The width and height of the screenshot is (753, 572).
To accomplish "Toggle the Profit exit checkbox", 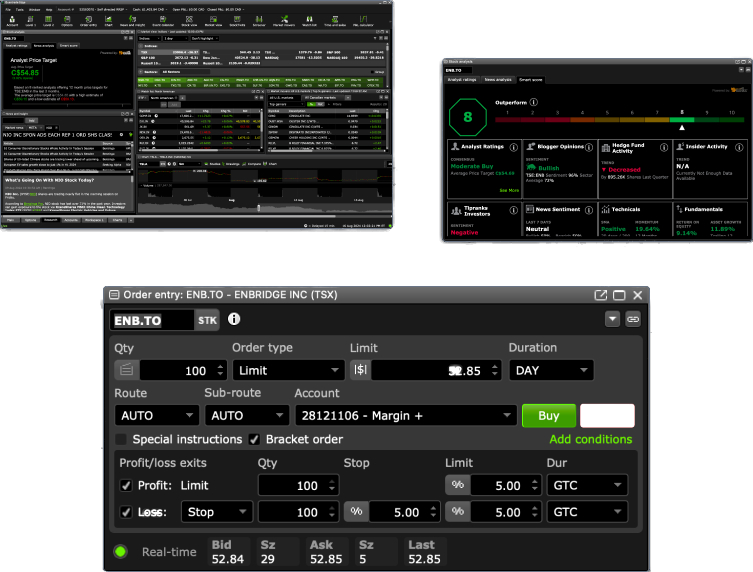I will (x=125, y=485).
